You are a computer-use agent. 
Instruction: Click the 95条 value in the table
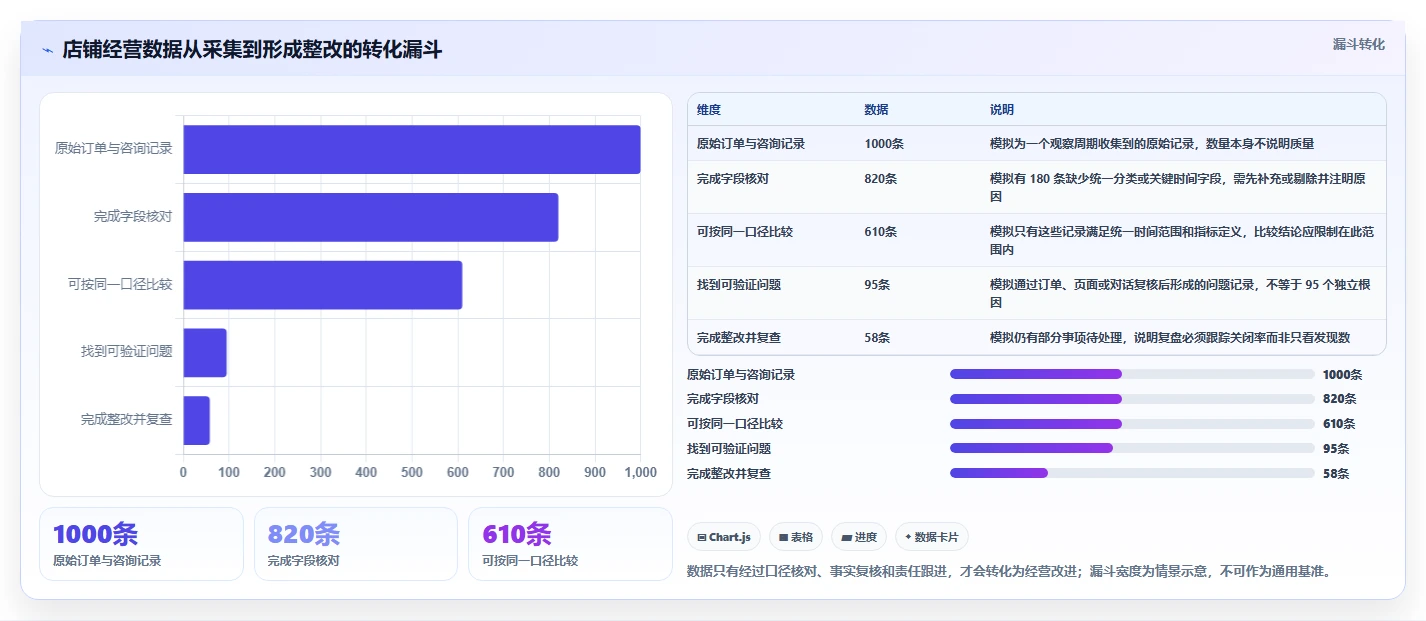(878, 285)
